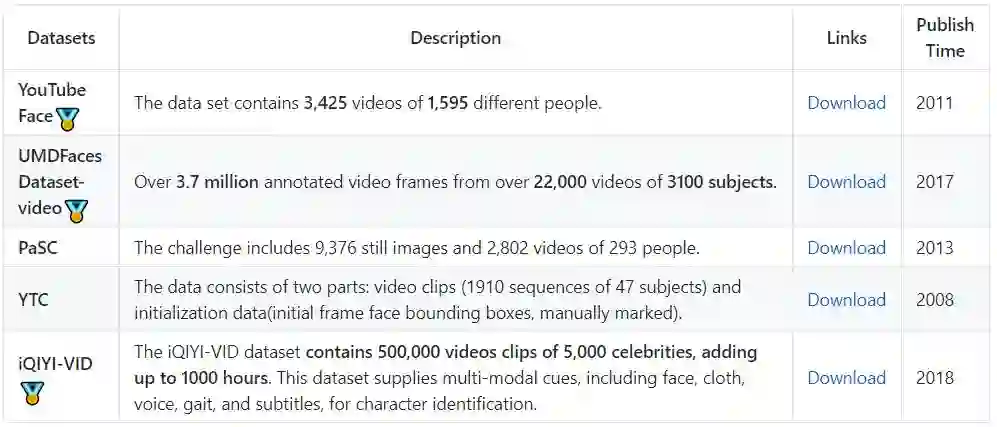
Task: Select the YouTube Face dataset name
Action: coord(50,101)
